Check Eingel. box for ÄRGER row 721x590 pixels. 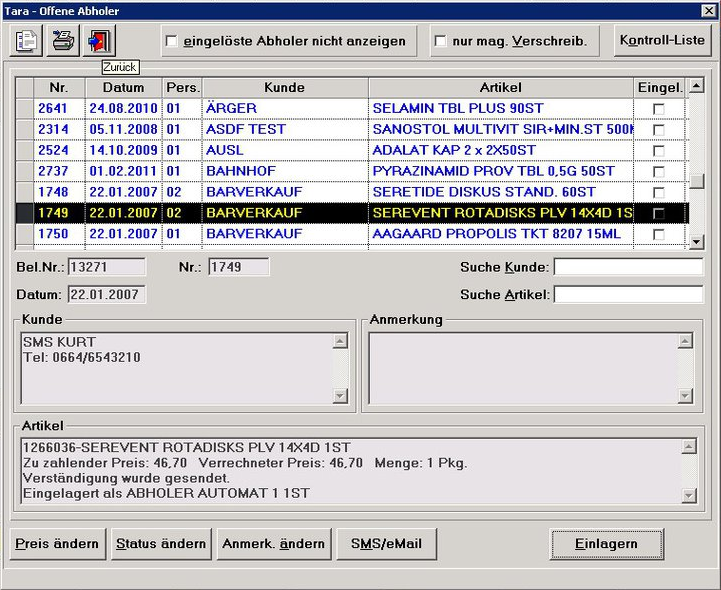click(x=659, y=108)
